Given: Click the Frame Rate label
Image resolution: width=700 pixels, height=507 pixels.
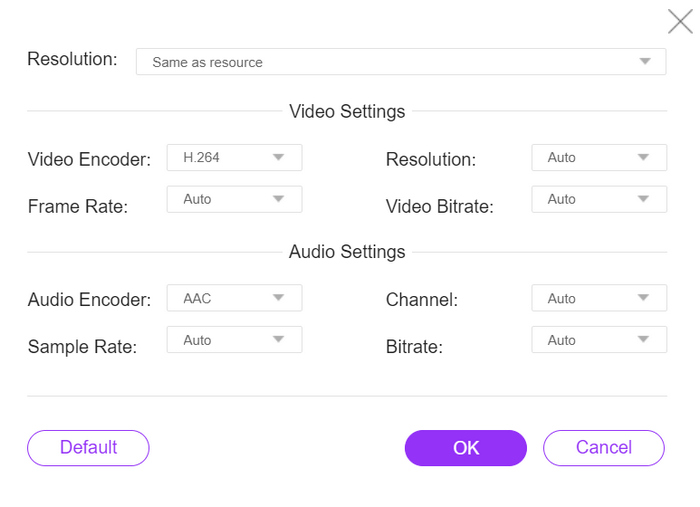Looking at the screenshot, I should click(78, 206).
